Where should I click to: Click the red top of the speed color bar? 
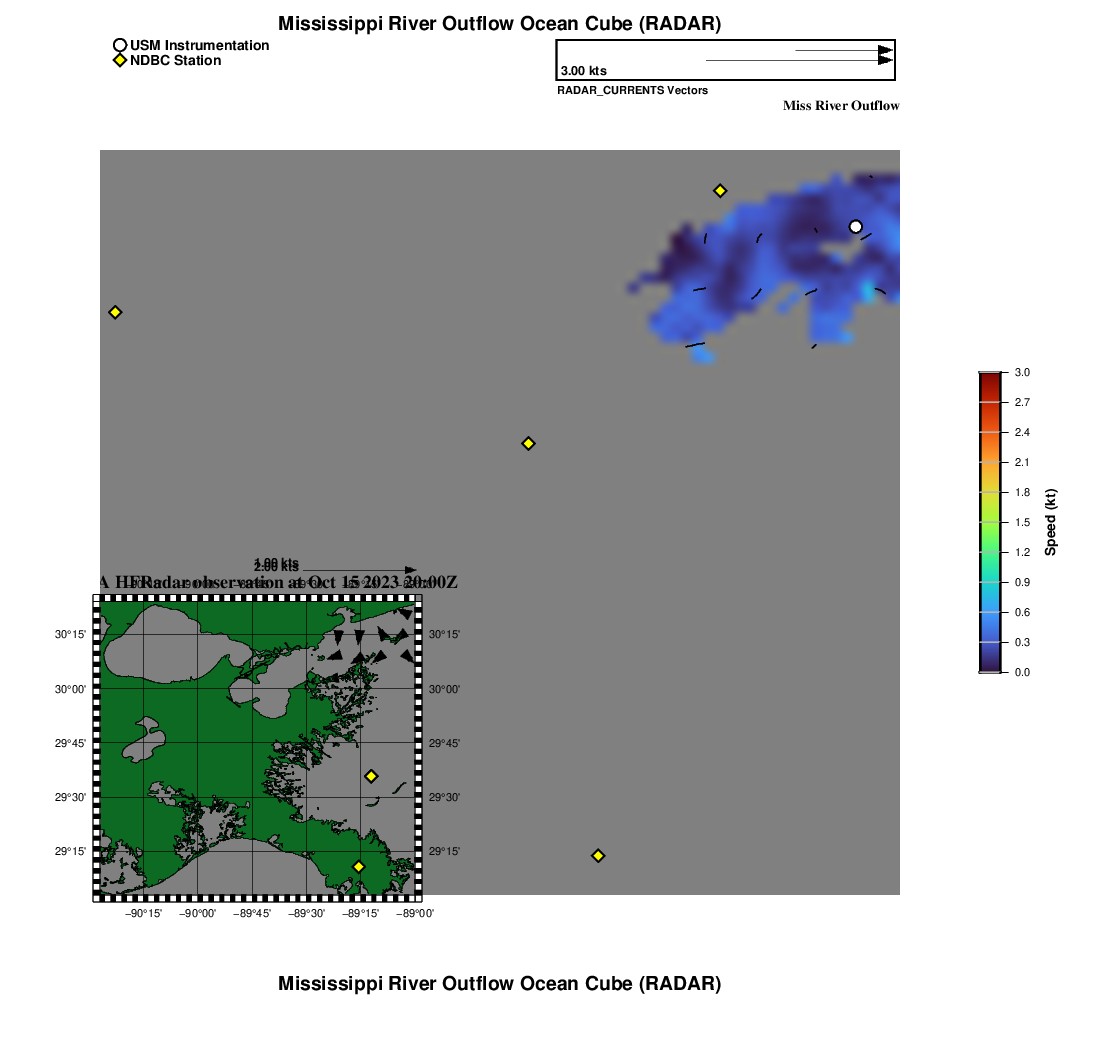(989, 380)
